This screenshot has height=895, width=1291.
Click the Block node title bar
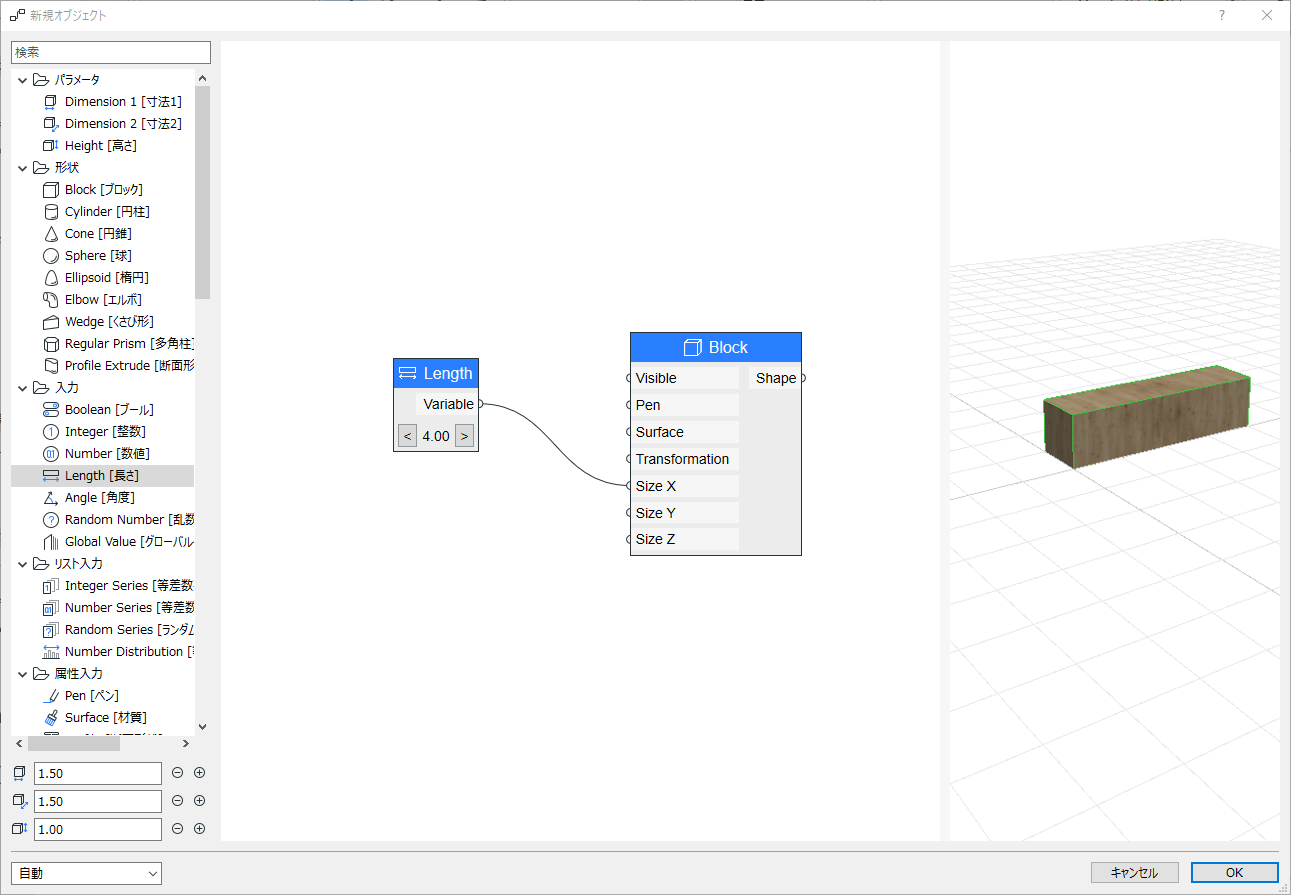(x=716, y=348)
